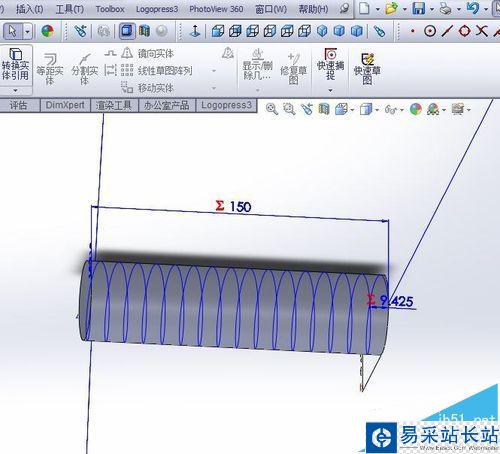Click Previous View icon in heads-up toolbar
The image size is (500, 454).
(307, 109)
